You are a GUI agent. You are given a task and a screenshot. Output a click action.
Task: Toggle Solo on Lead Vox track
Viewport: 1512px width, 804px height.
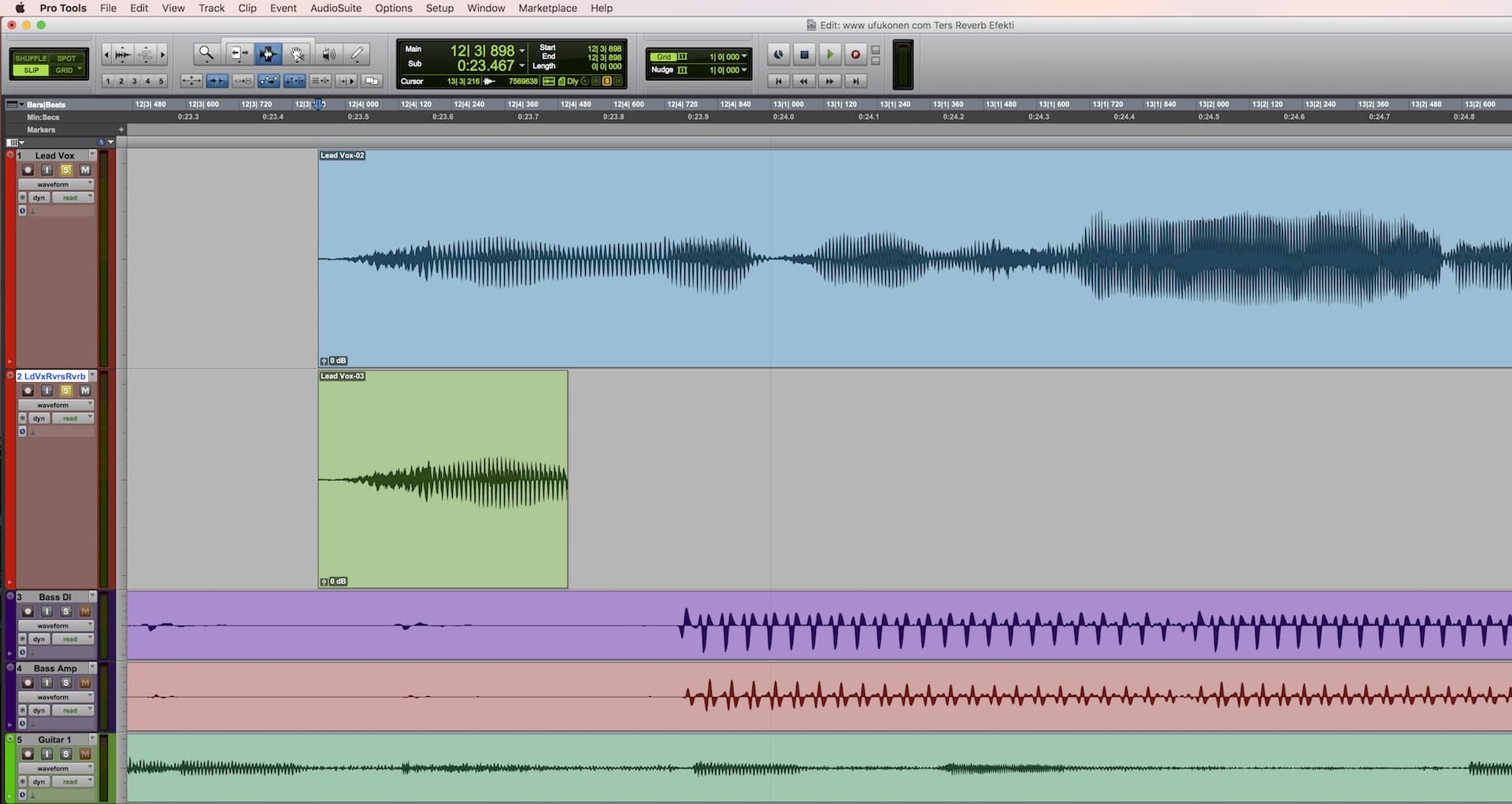click(66, 170)
